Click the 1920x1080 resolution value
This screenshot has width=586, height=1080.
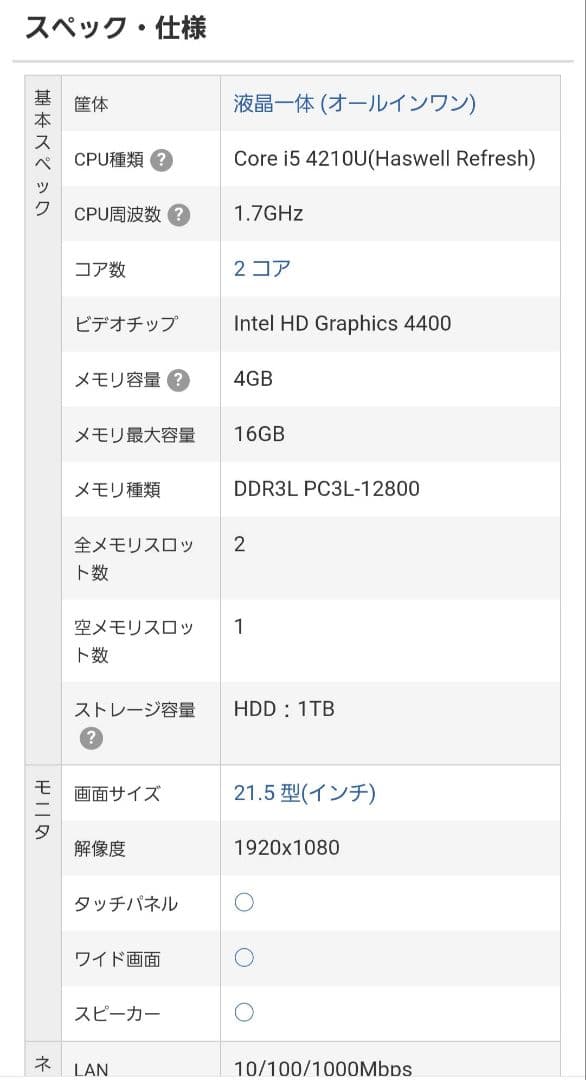click(x=285, y=847)
